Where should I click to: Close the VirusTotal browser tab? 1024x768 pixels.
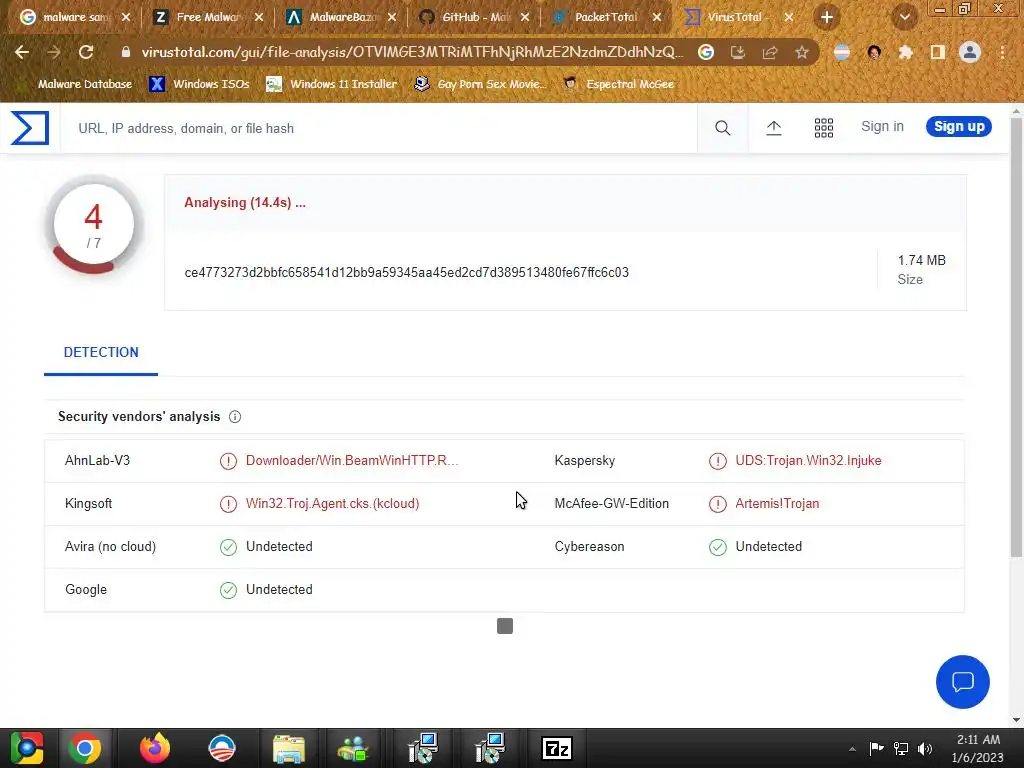click(x=789, y=17)
